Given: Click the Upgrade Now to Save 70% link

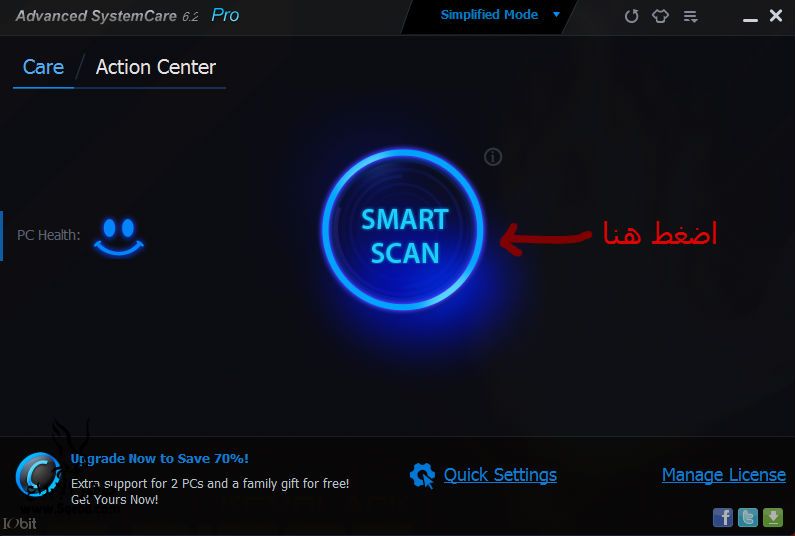Looking at the screenshot, I should coord(160,458).
